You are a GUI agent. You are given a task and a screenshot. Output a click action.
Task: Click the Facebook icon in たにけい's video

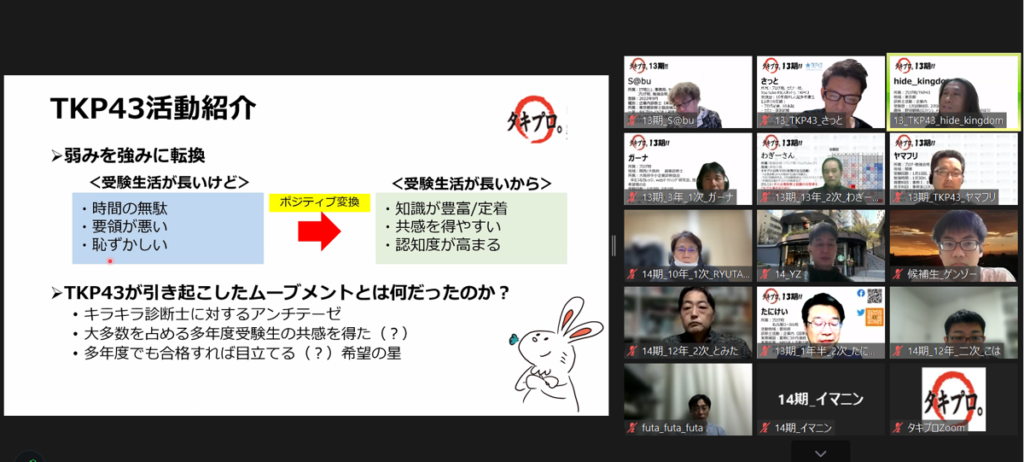860,294
